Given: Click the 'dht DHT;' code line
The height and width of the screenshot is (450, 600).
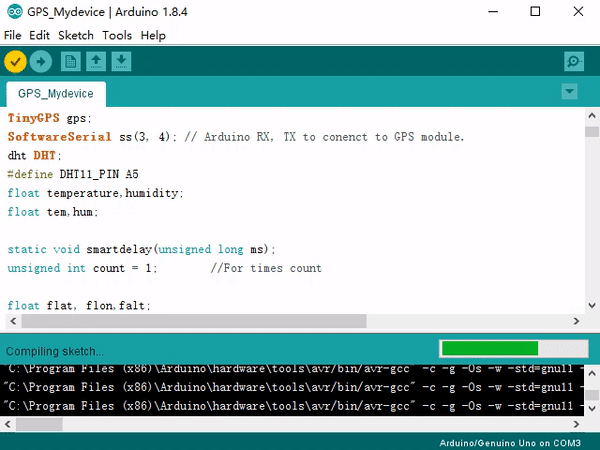Looking at the screenshot, I should click(34, 155).
